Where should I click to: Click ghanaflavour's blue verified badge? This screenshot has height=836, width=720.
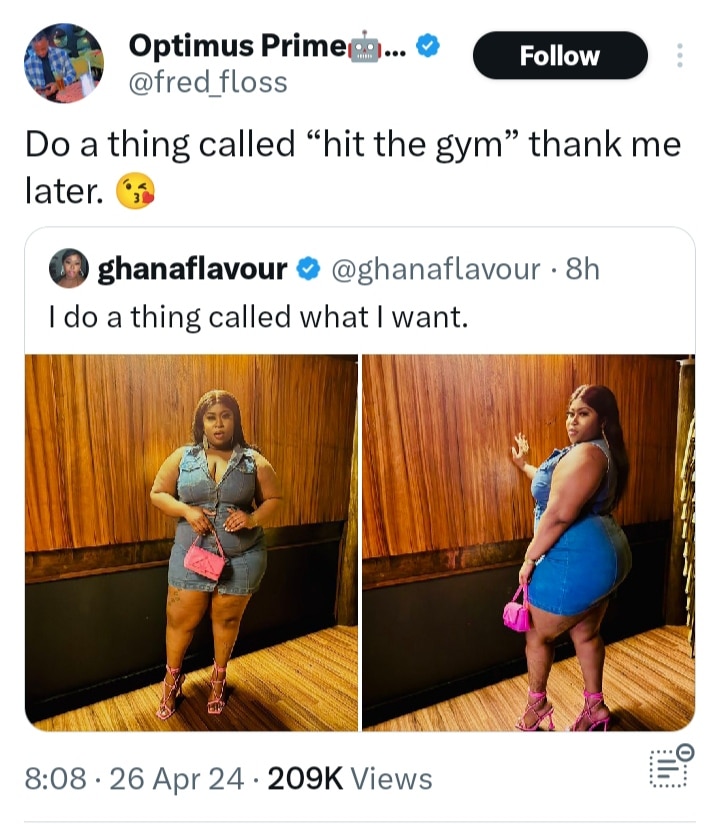point(309,269)
